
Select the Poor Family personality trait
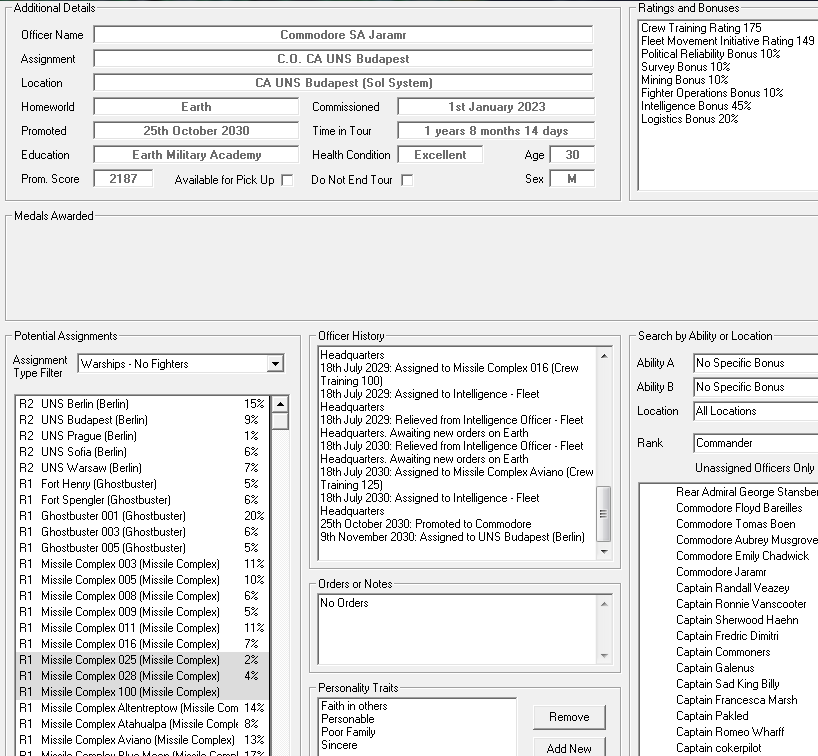coord(348,732)
